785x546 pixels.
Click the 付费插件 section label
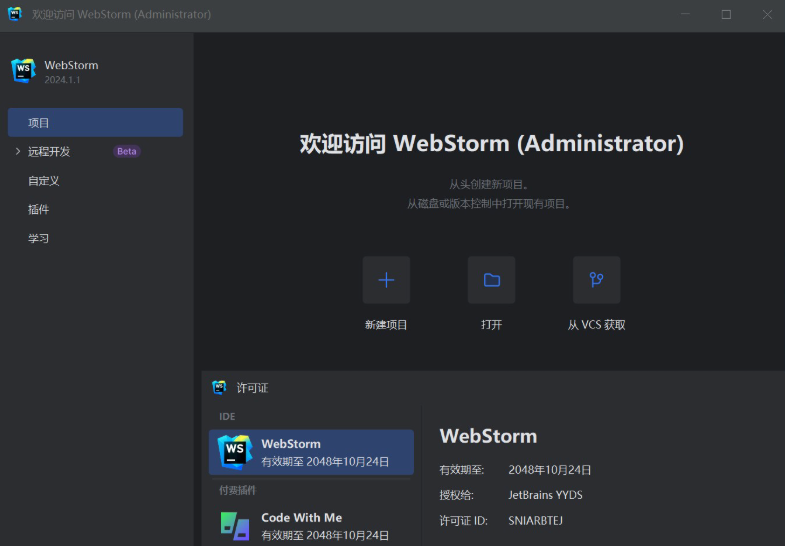point(237,490)
